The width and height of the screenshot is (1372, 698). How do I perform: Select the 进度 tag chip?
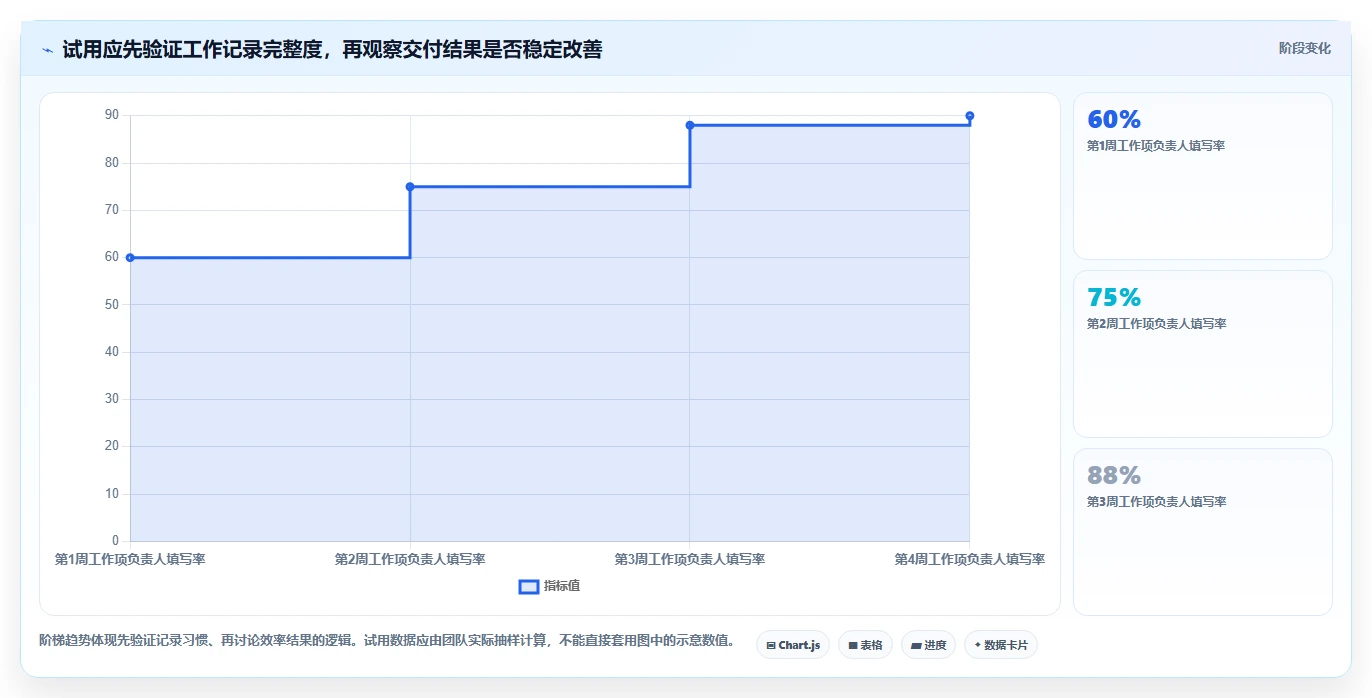[928, 645]
